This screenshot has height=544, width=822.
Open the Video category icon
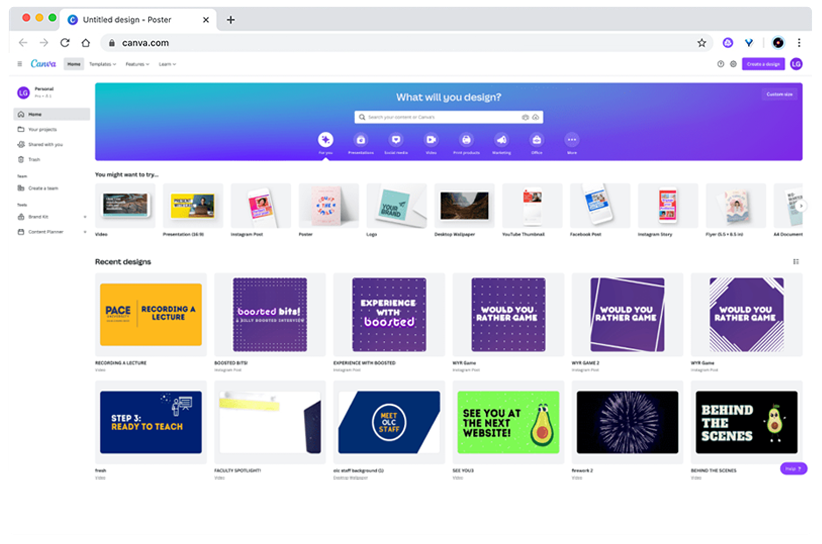(x=431, y=139)
